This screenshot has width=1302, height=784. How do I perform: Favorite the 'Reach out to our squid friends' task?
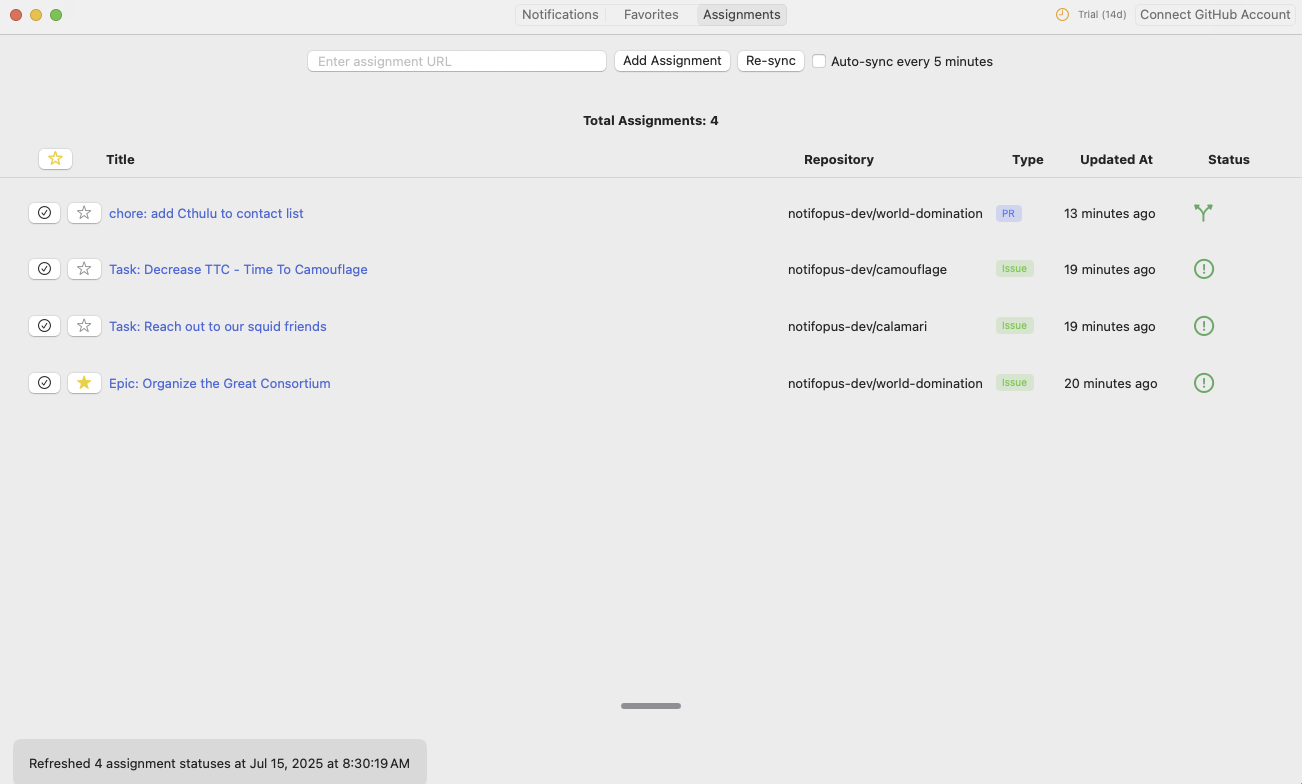point(84,326)
